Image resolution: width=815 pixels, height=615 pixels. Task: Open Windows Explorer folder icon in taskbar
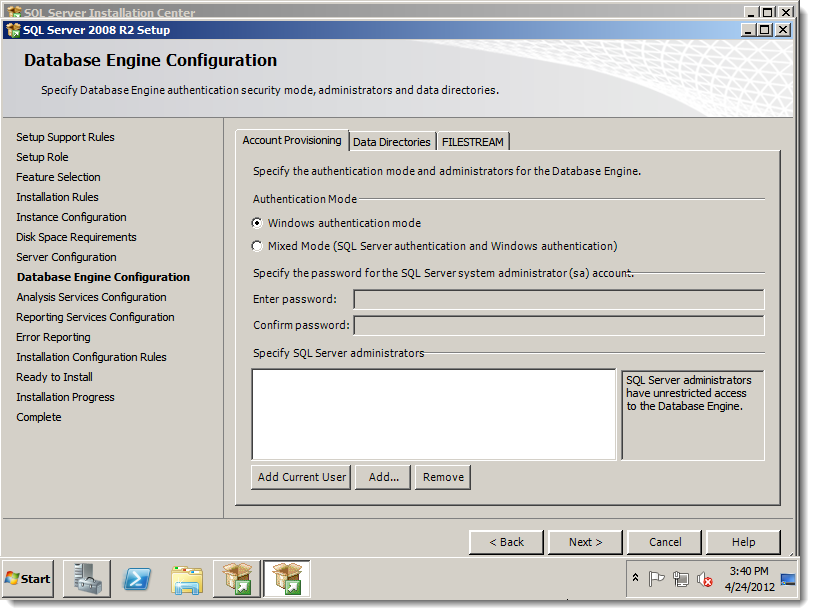(x=187, y=580)
